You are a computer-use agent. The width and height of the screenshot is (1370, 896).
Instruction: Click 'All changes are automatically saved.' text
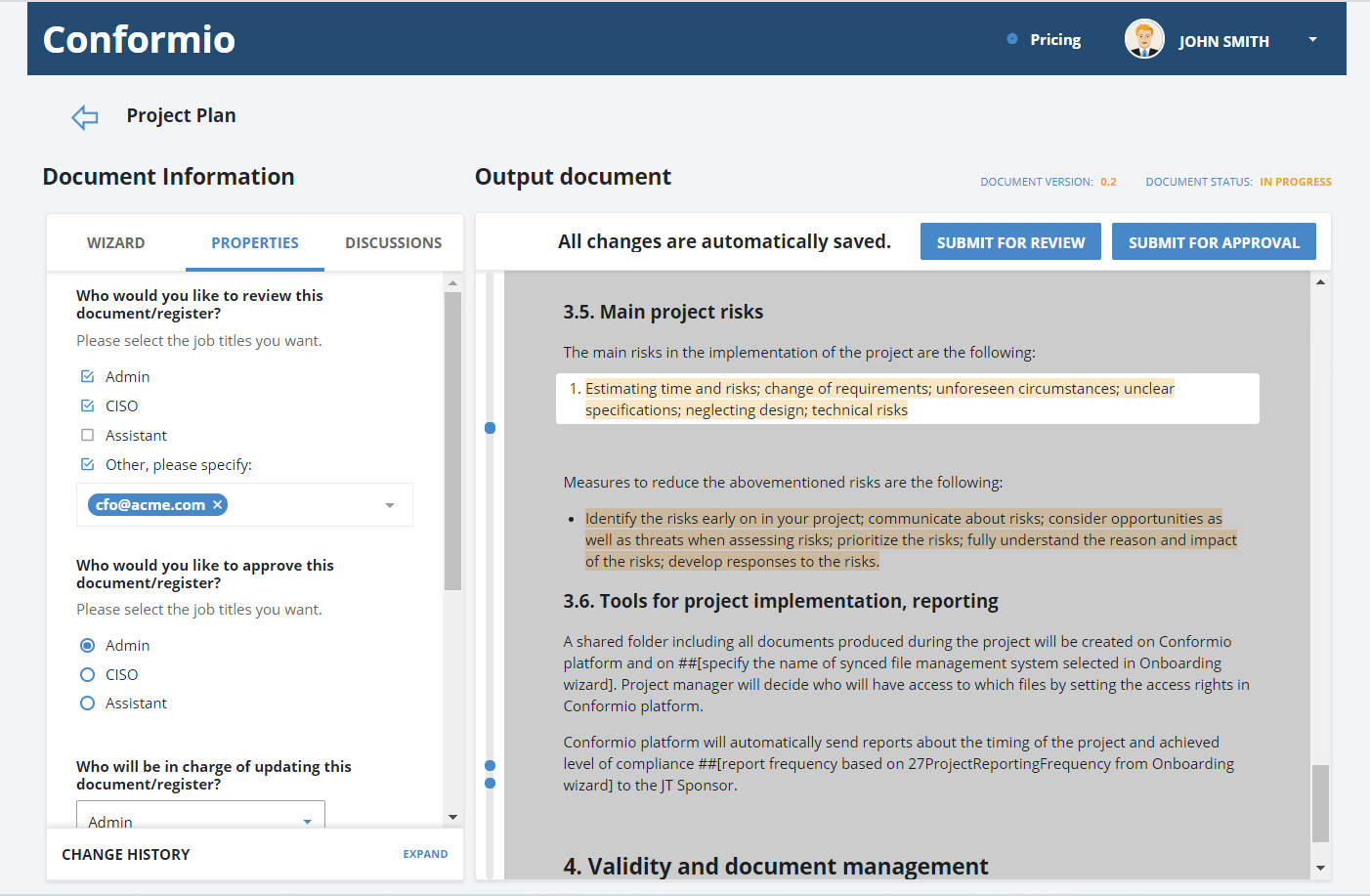point(724,241)
